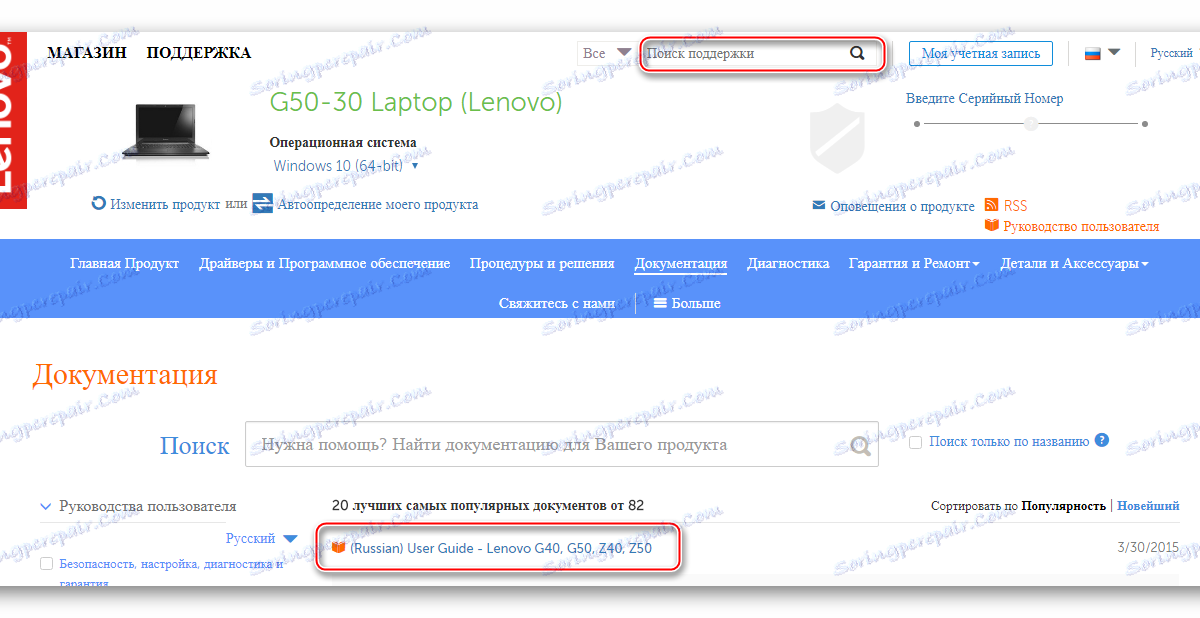Click the magnifier icon in support search
1200x618 pixels.
tap(857, 54)
